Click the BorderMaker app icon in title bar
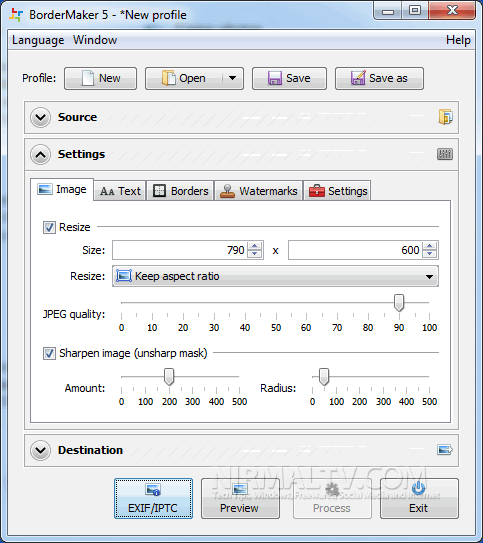The image size is (483, 543). click(x=16, y=15)
